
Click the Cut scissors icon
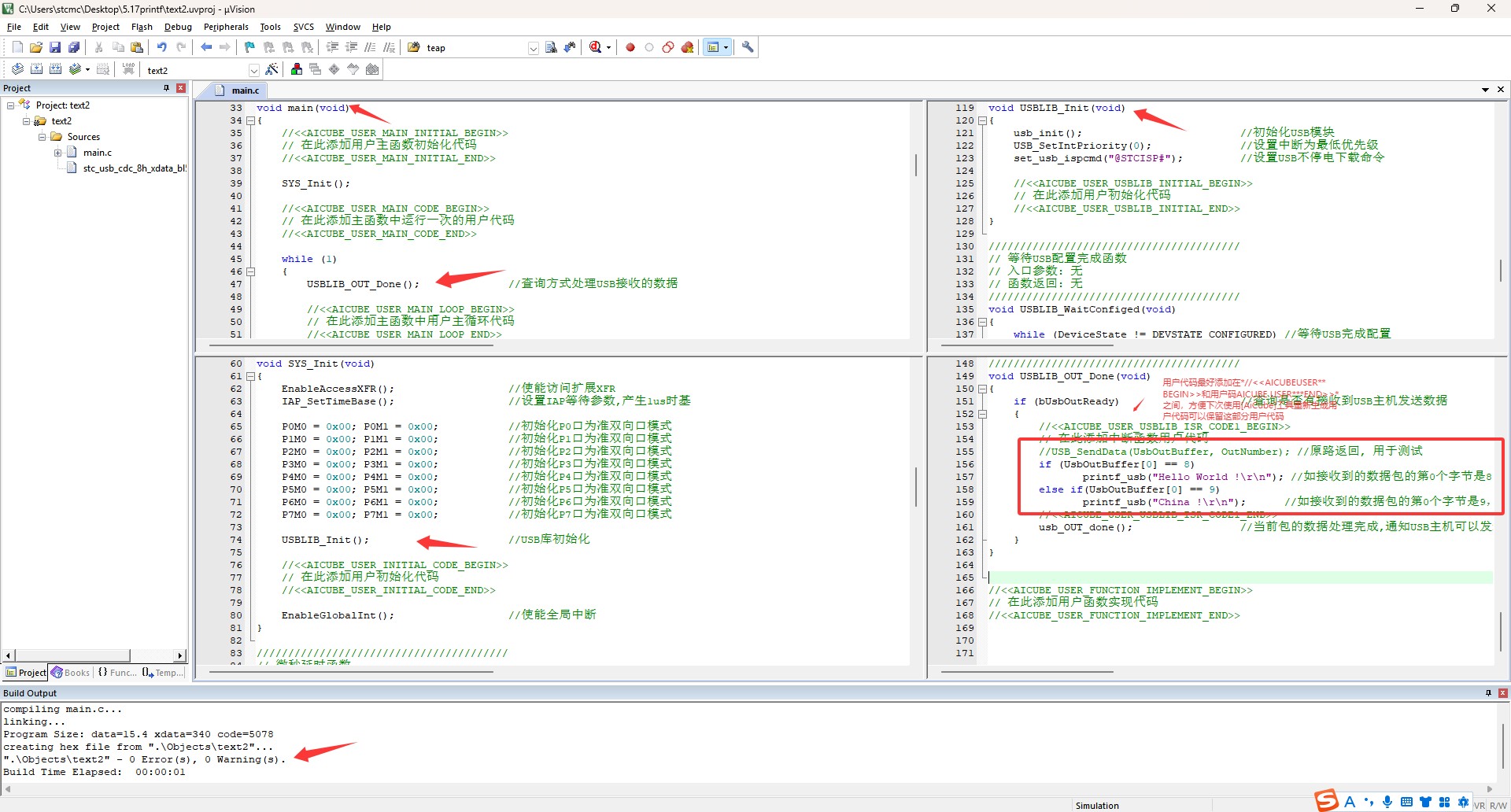(x=99, y=47)
